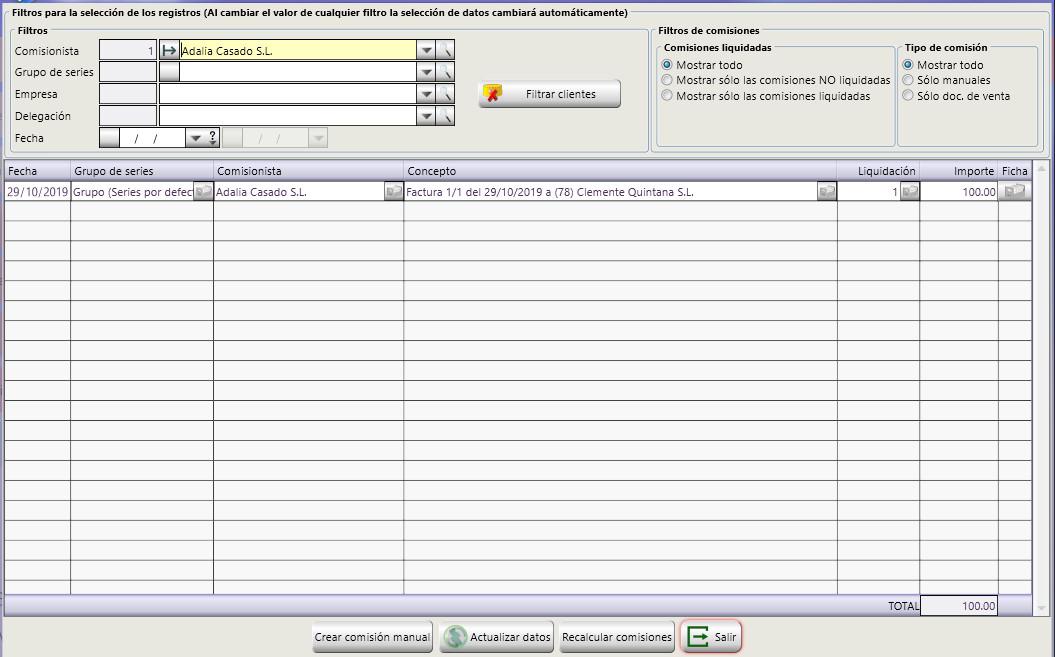1055x657 pixels.
Task: Open the Ficha icon in first row
Action: click(x=1015, y=192)
